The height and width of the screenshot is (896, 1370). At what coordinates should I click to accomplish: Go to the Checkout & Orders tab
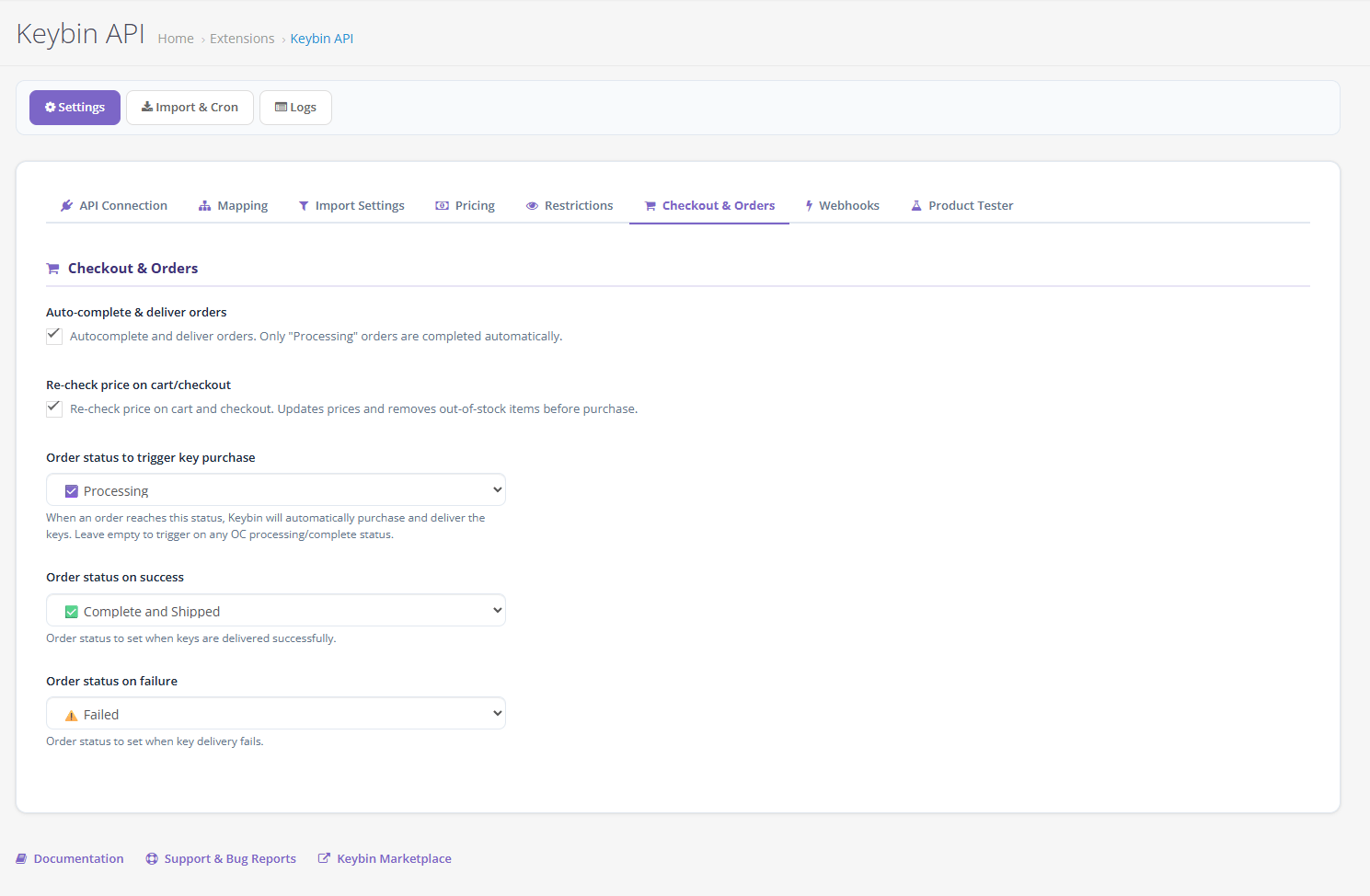click(709, 206)
